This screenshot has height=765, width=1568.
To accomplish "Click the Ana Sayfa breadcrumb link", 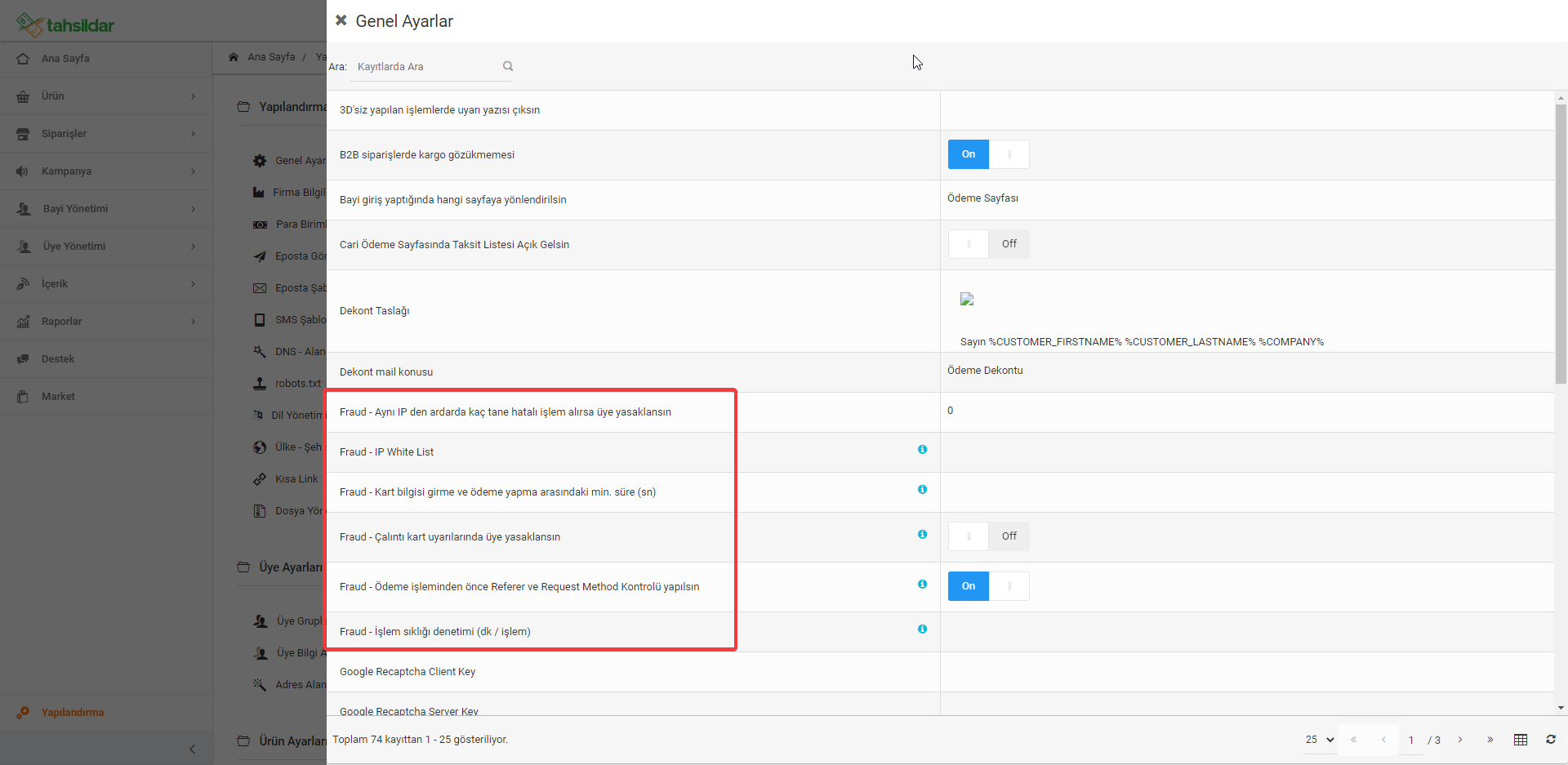I will pos(271,57).
